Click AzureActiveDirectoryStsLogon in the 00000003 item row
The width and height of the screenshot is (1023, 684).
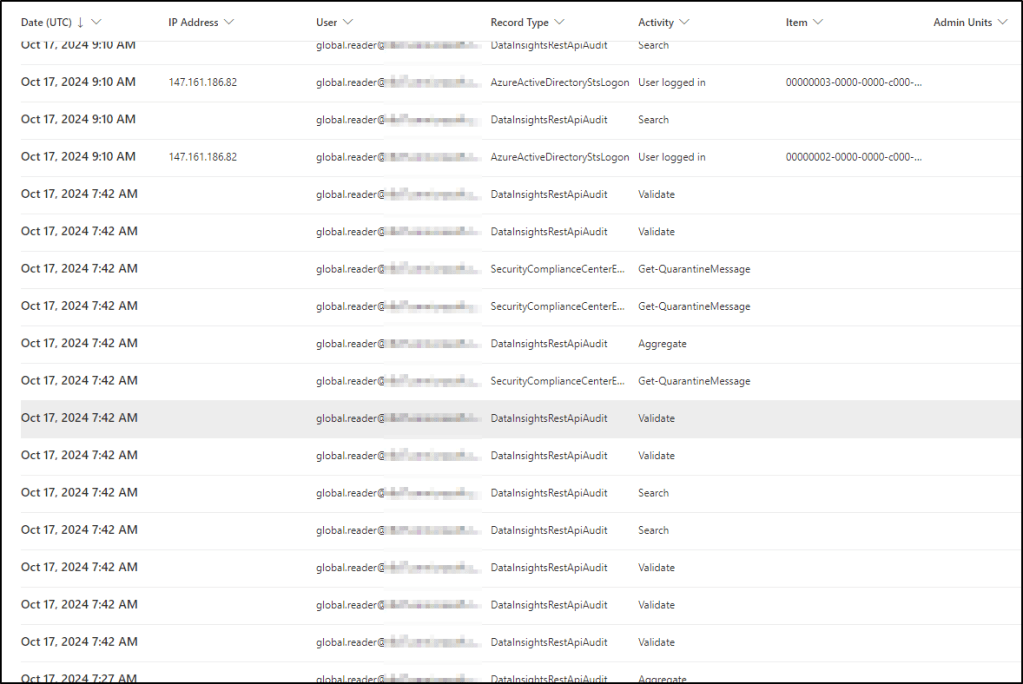click(x=560, y=83)
